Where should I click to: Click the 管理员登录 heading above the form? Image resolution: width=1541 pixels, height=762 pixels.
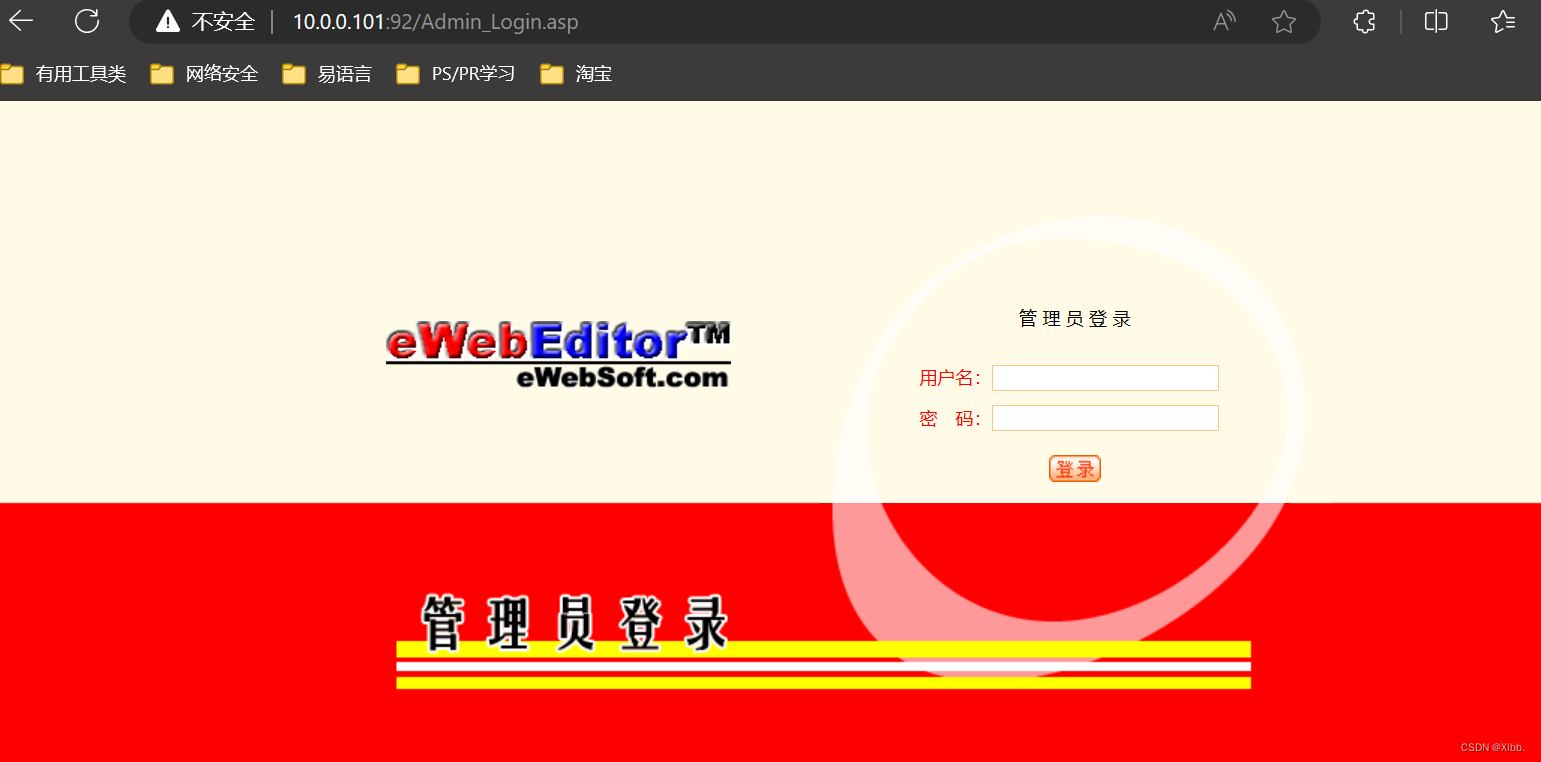(x=1075, y=319)
